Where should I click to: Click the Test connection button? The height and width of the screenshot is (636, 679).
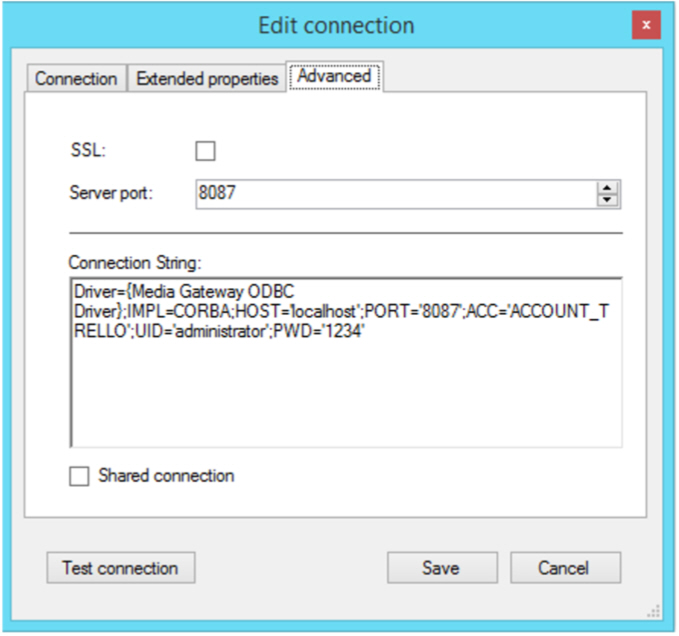click(x=121, y=568)
